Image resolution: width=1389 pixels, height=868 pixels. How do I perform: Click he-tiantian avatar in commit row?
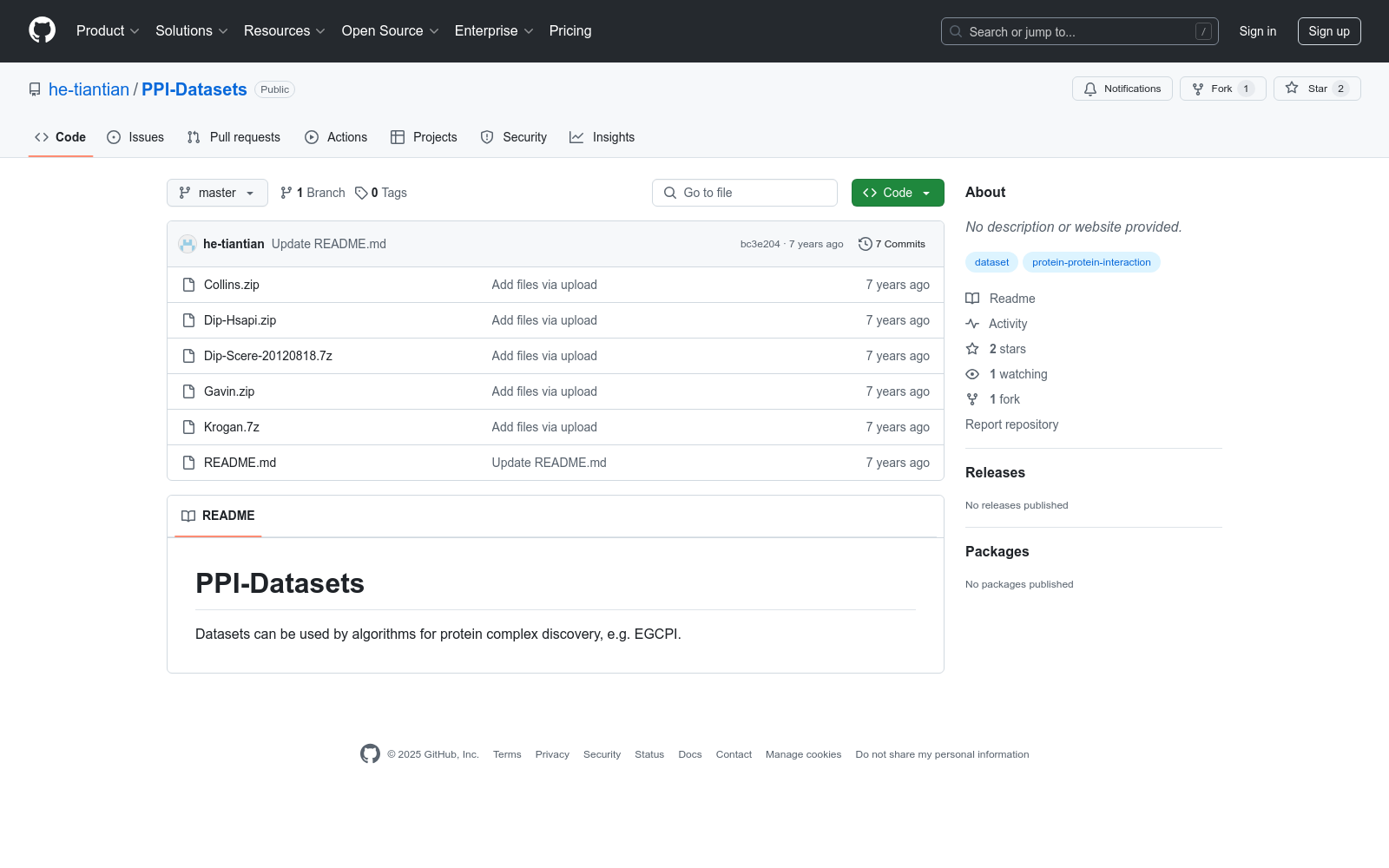(x=188, y=244)
